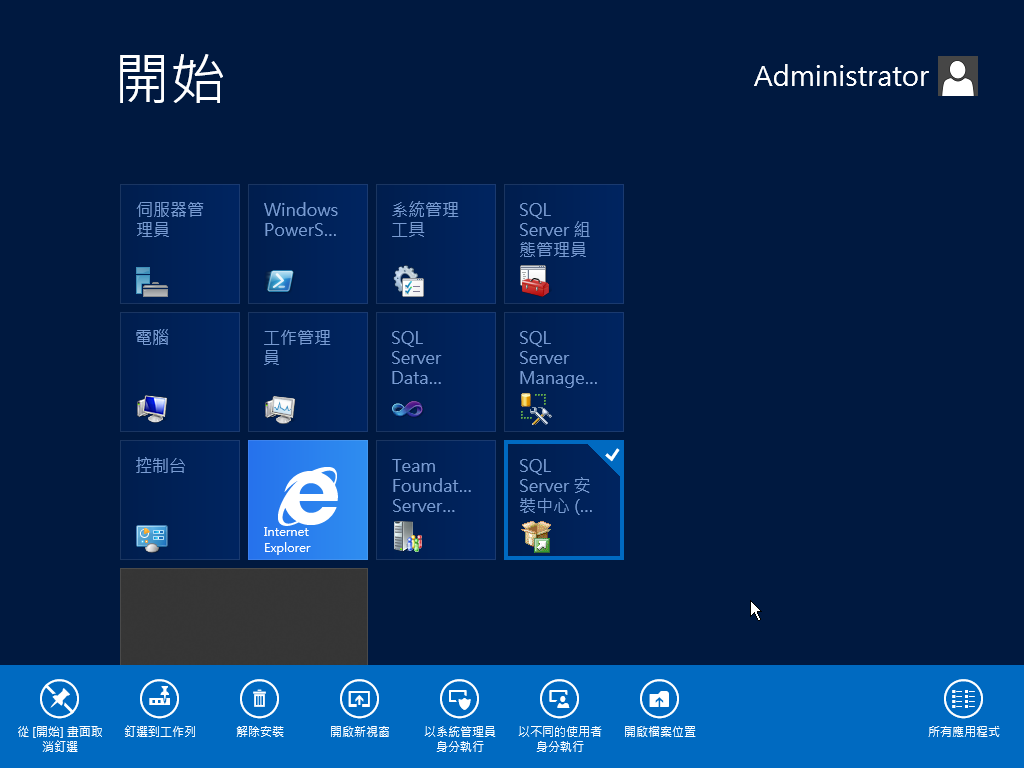This screenshot has width=1024, height=768.
Task: Click the SQL Server 安裝中心 tile
Action: pyautogui.click(x=564, y=500)
